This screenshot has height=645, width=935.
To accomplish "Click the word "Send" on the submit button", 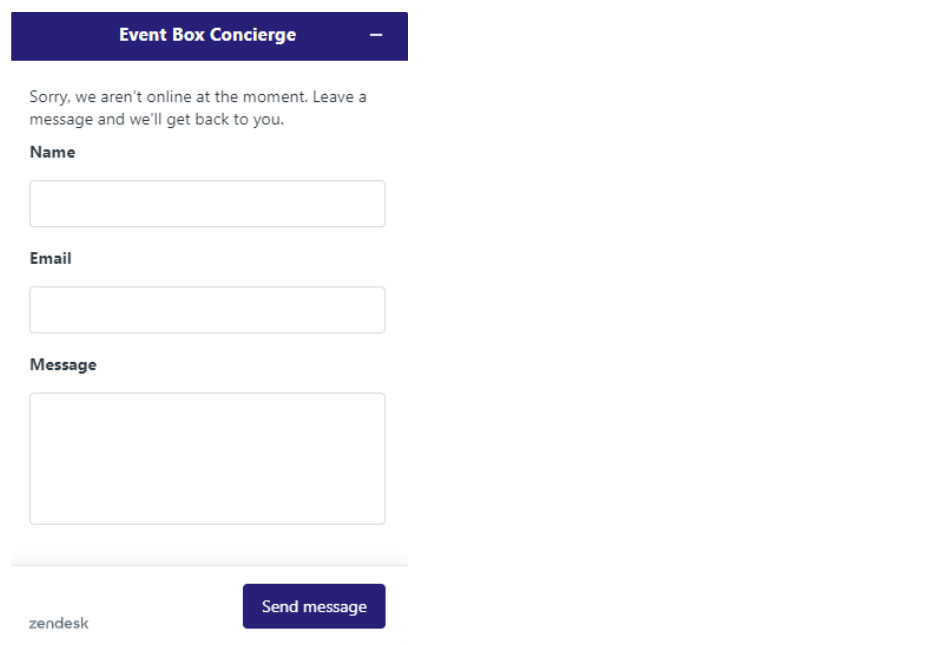I will [x=280, y=606].
